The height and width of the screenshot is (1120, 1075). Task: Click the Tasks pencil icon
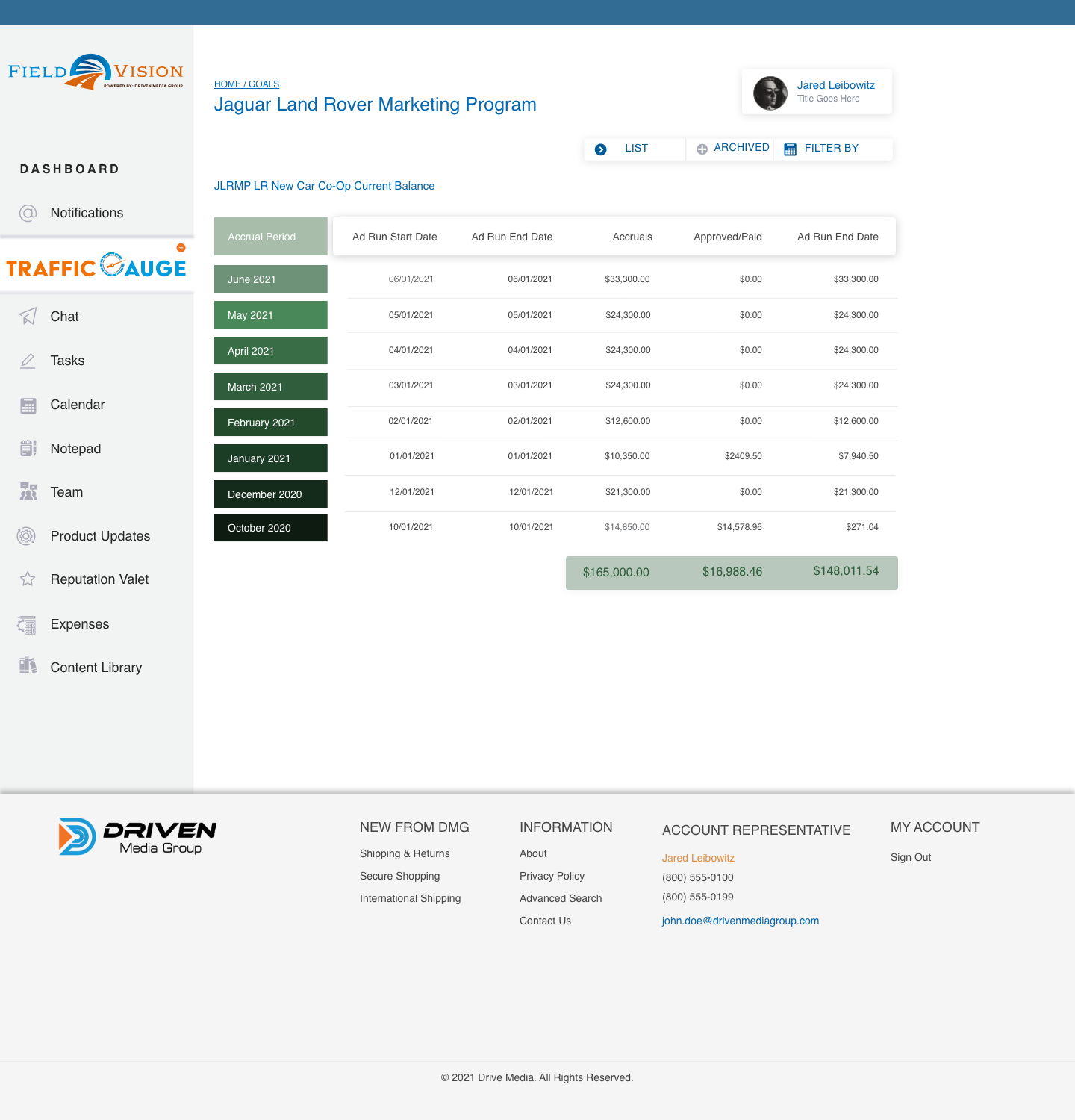point(28,361)
